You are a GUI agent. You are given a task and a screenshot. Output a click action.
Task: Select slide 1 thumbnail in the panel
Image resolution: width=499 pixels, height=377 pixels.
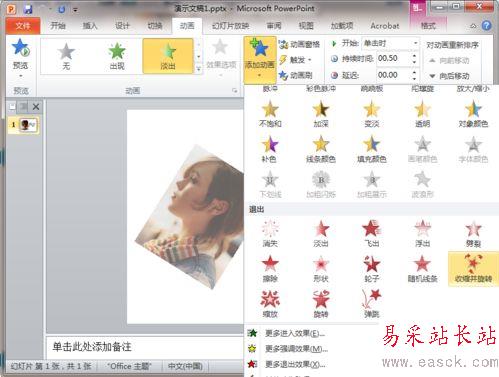coord(28,125)
